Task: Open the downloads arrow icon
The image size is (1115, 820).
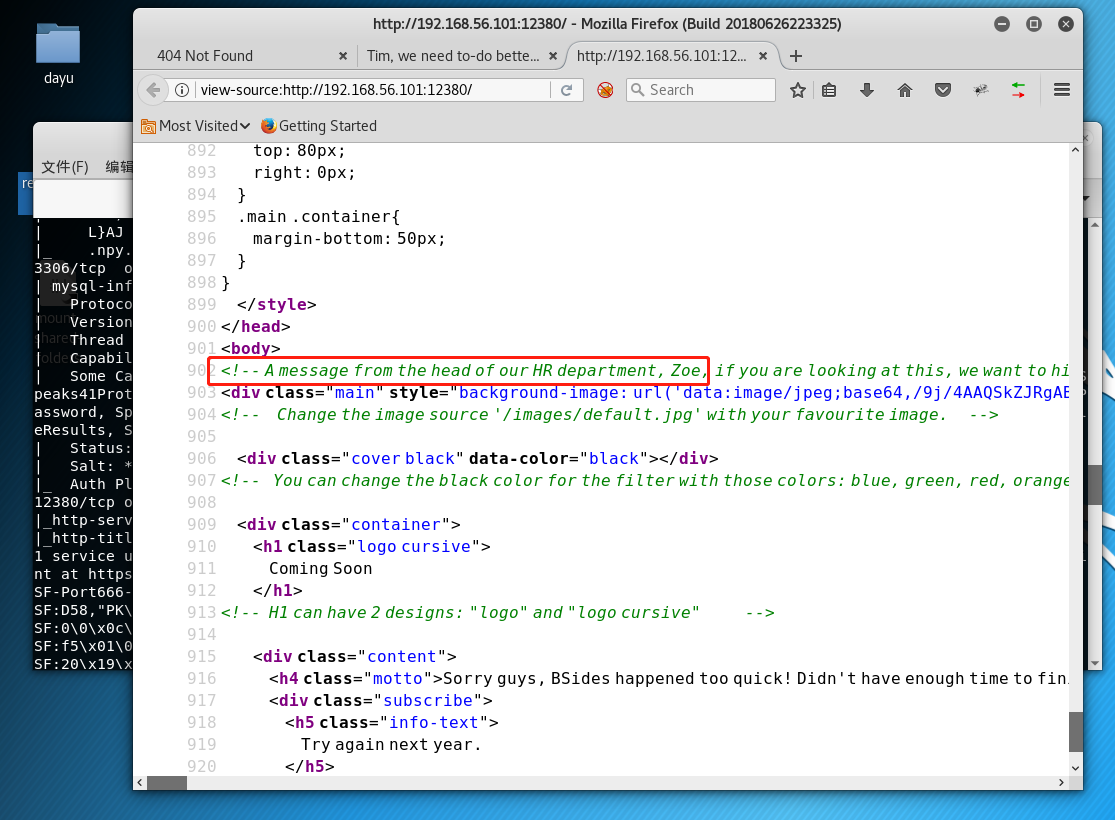Action: 867,90
